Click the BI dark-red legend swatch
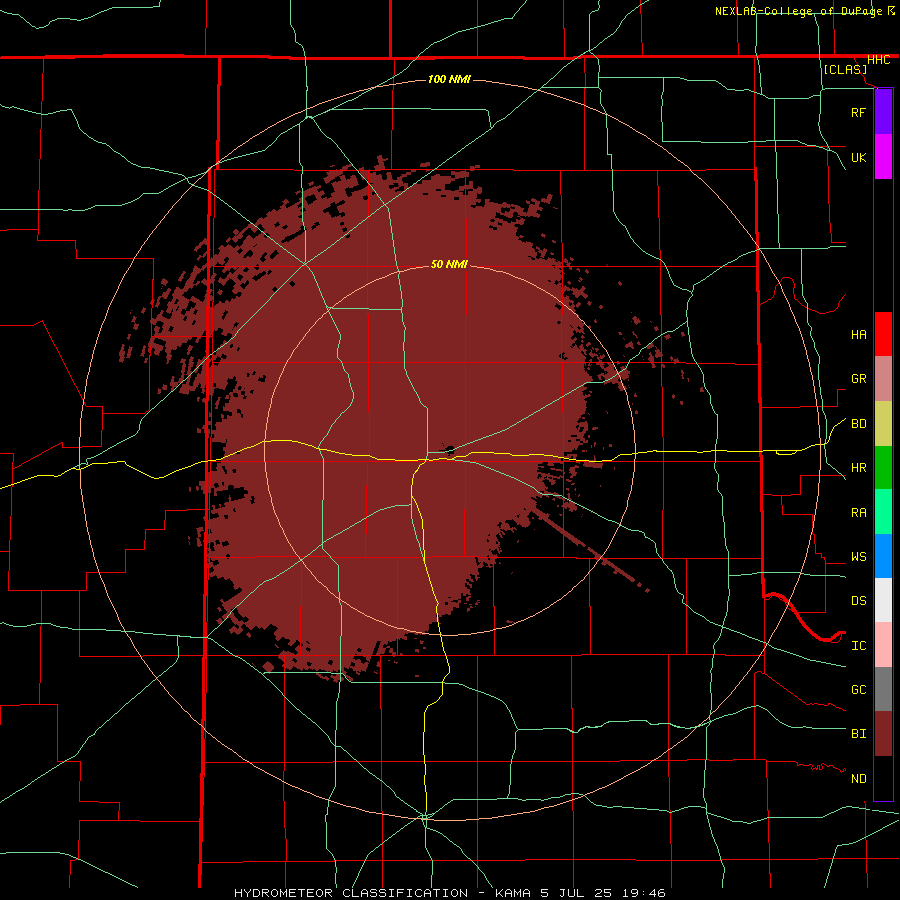Viewport: 900px width, 900px height. click(883, 734)
